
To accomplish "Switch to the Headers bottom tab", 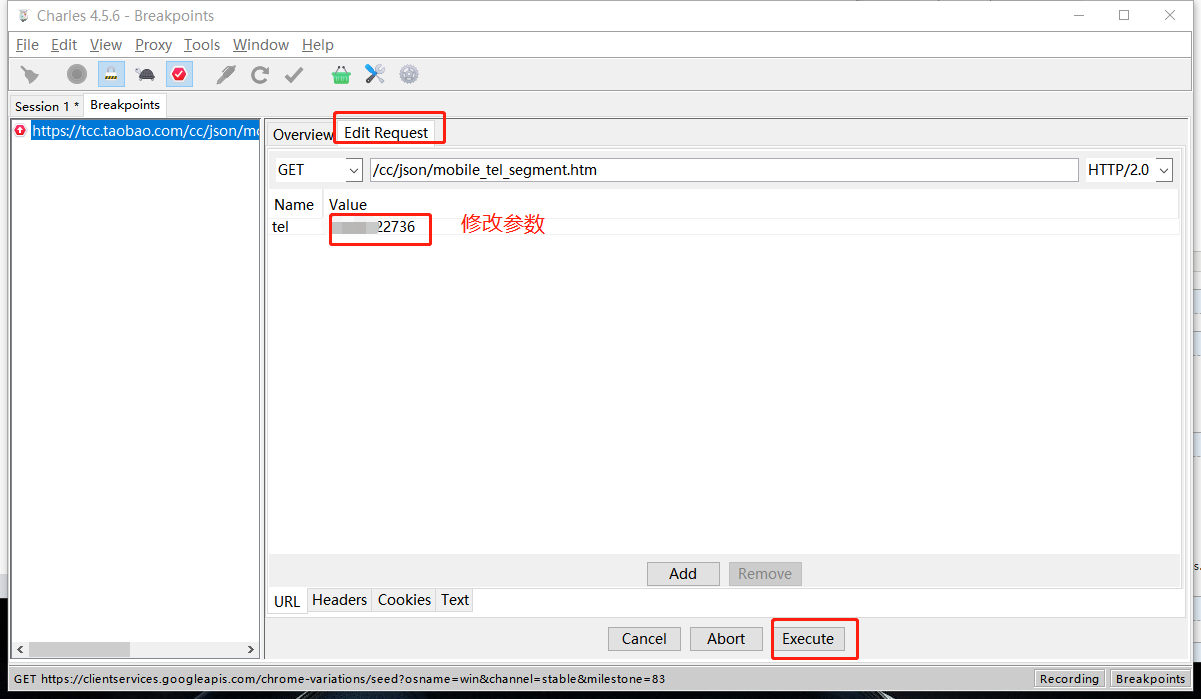I will click(x=340, y=600).
